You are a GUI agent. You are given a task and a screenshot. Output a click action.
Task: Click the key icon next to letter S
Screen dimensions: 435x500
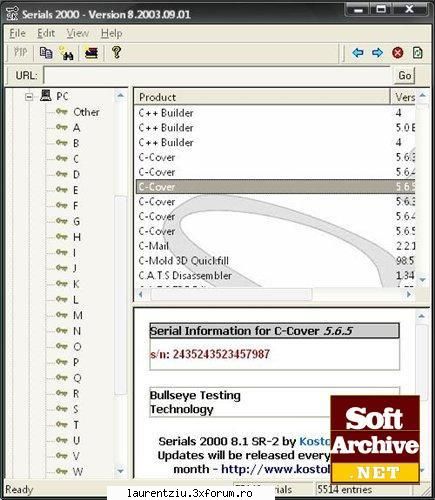pyautogui.click(x=62, y=409)
